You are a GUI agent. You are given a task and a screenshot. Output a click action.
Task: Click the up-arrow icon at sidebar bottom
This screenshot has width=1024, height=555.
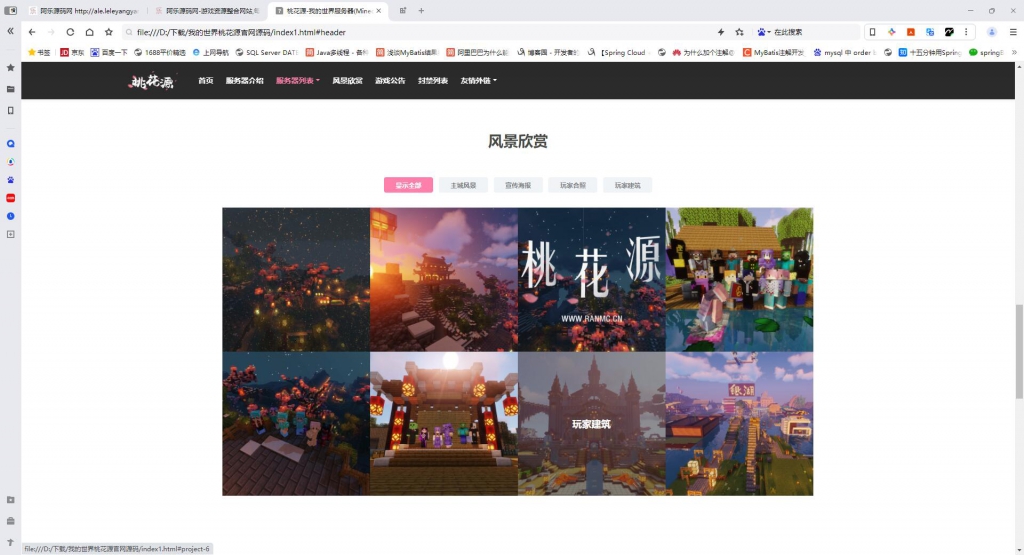[10, 542]
